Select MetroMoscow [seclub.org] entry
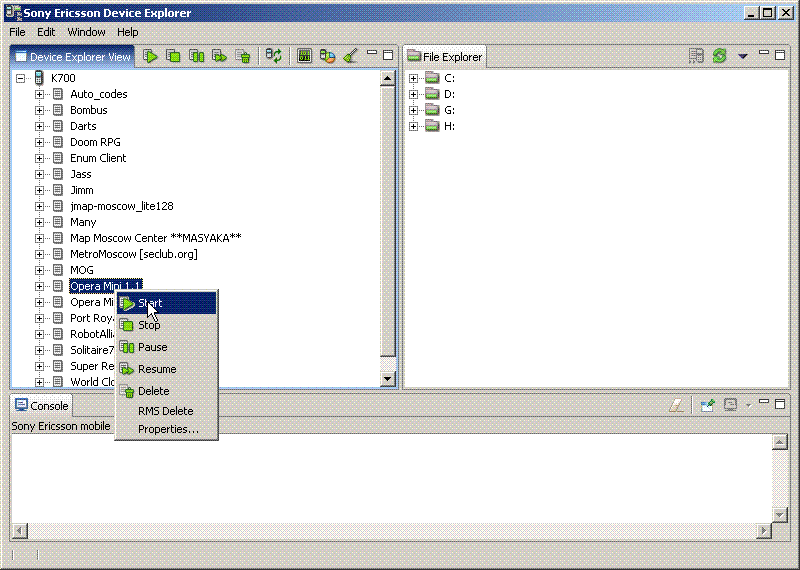Viewport: 800px width, 570px height. (134, 254)
